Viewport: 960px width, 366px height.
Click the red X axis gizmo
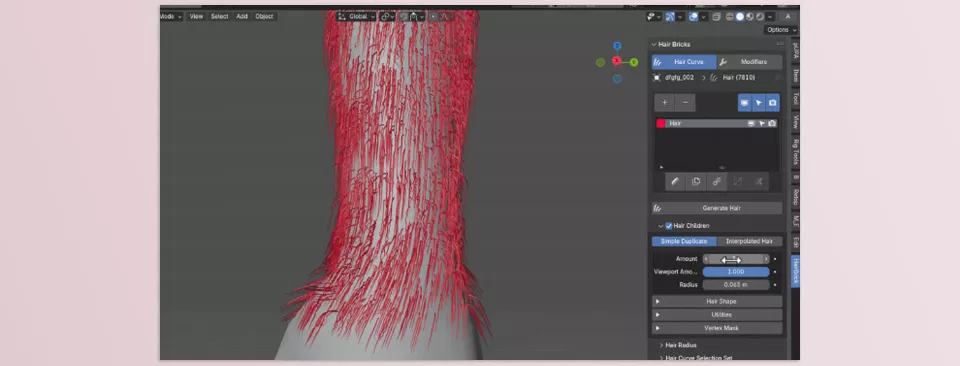[x=617, y=61]
